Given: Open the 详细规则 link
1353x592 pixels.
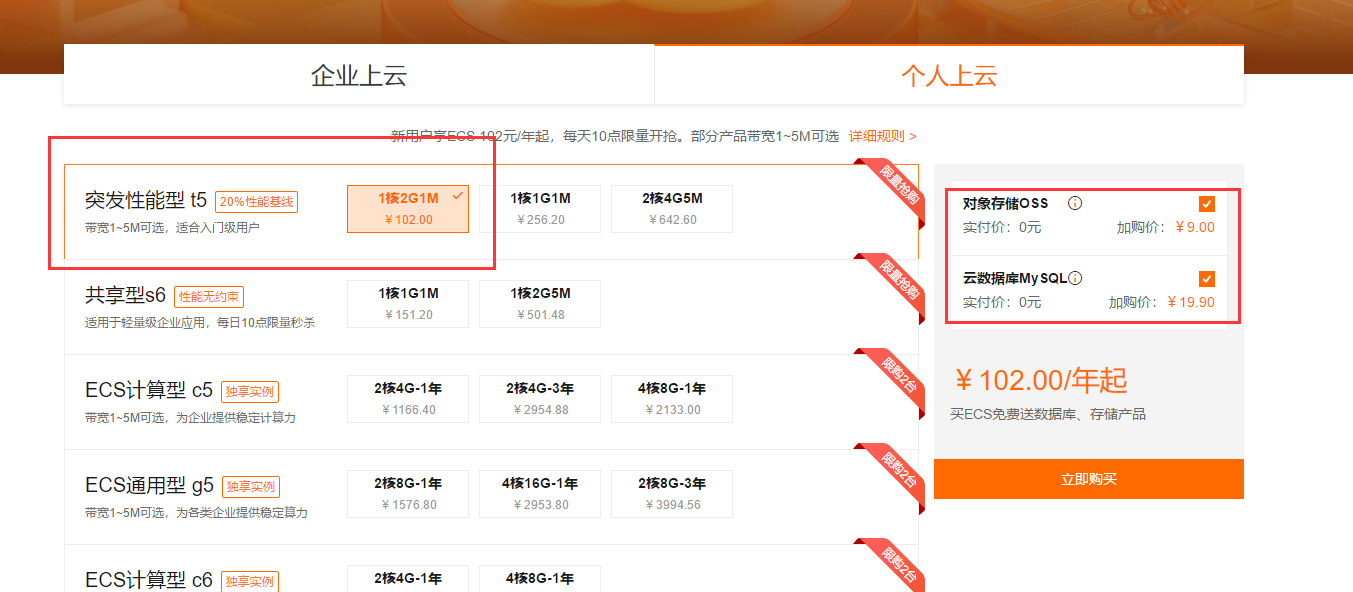Looking at the screenshot, I should [x=883, y=136].
